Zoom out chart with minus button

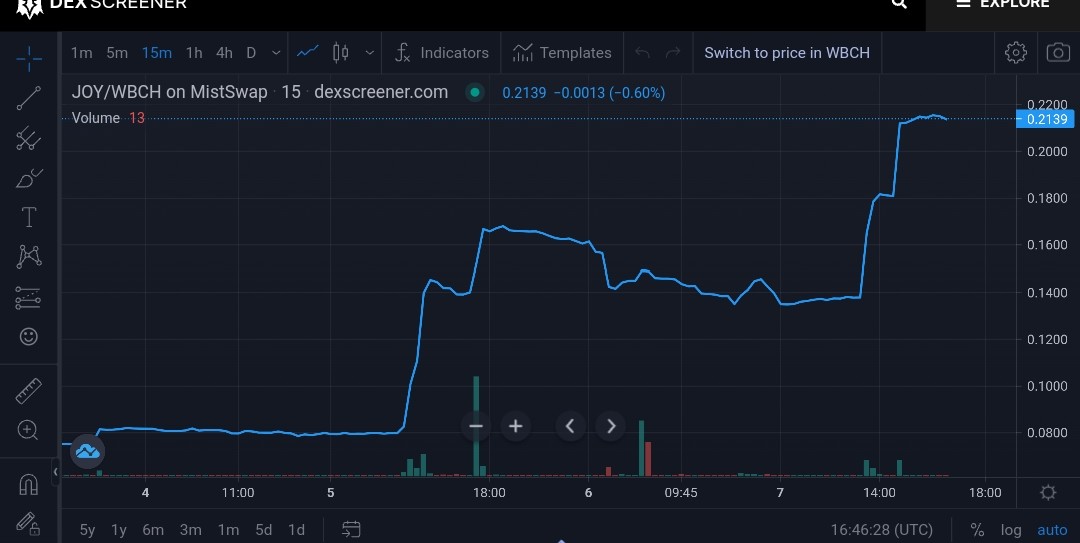tap(475, 426)
